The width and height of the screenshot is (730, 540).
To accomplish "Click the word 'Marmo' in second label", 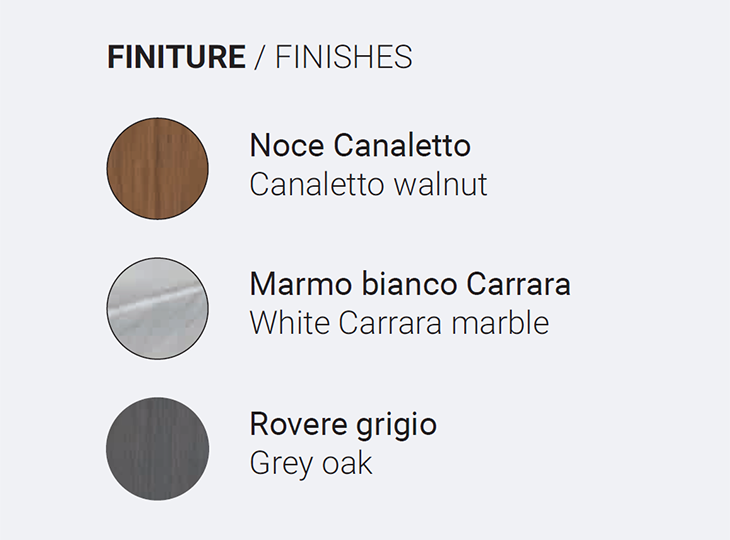I will 301,284.
